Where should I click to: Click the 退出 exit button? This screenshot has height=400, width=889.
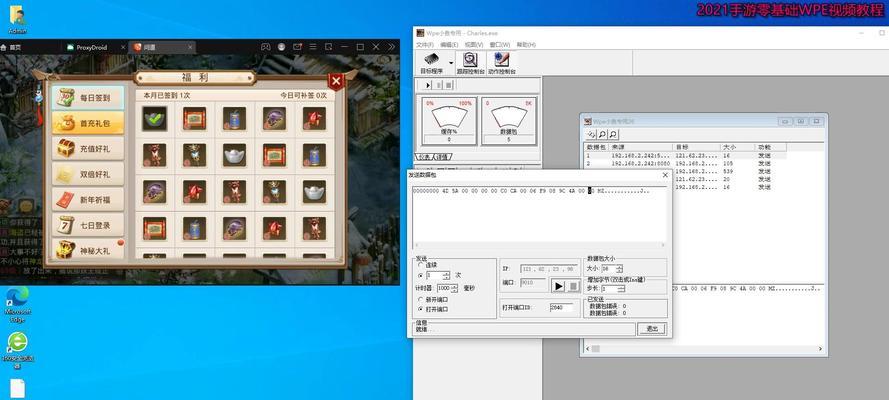(x=652, y=328)
